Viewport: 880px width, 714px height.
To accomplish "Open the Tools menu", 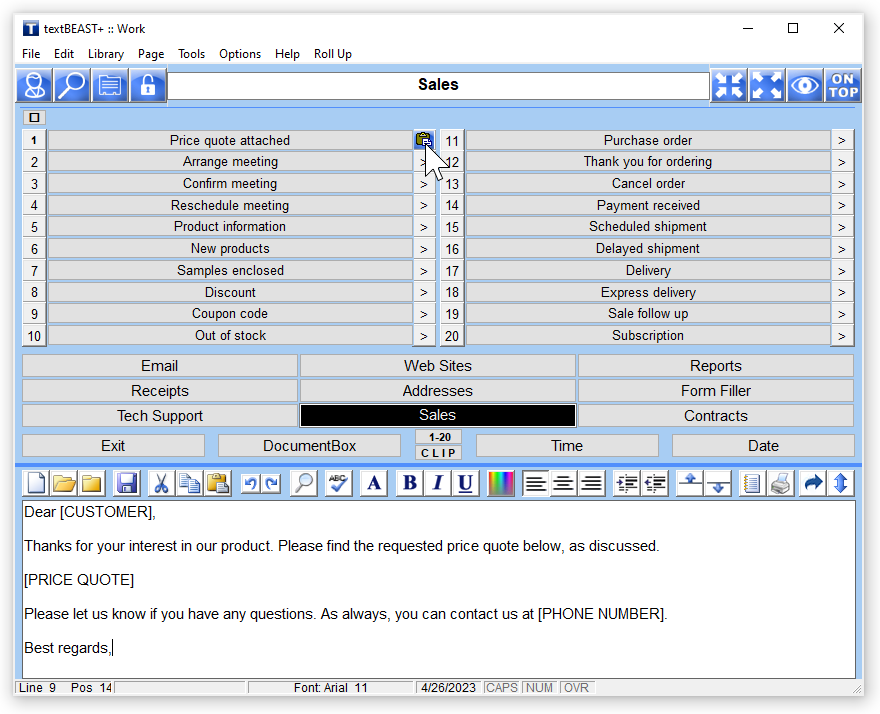I will (191, 54).
